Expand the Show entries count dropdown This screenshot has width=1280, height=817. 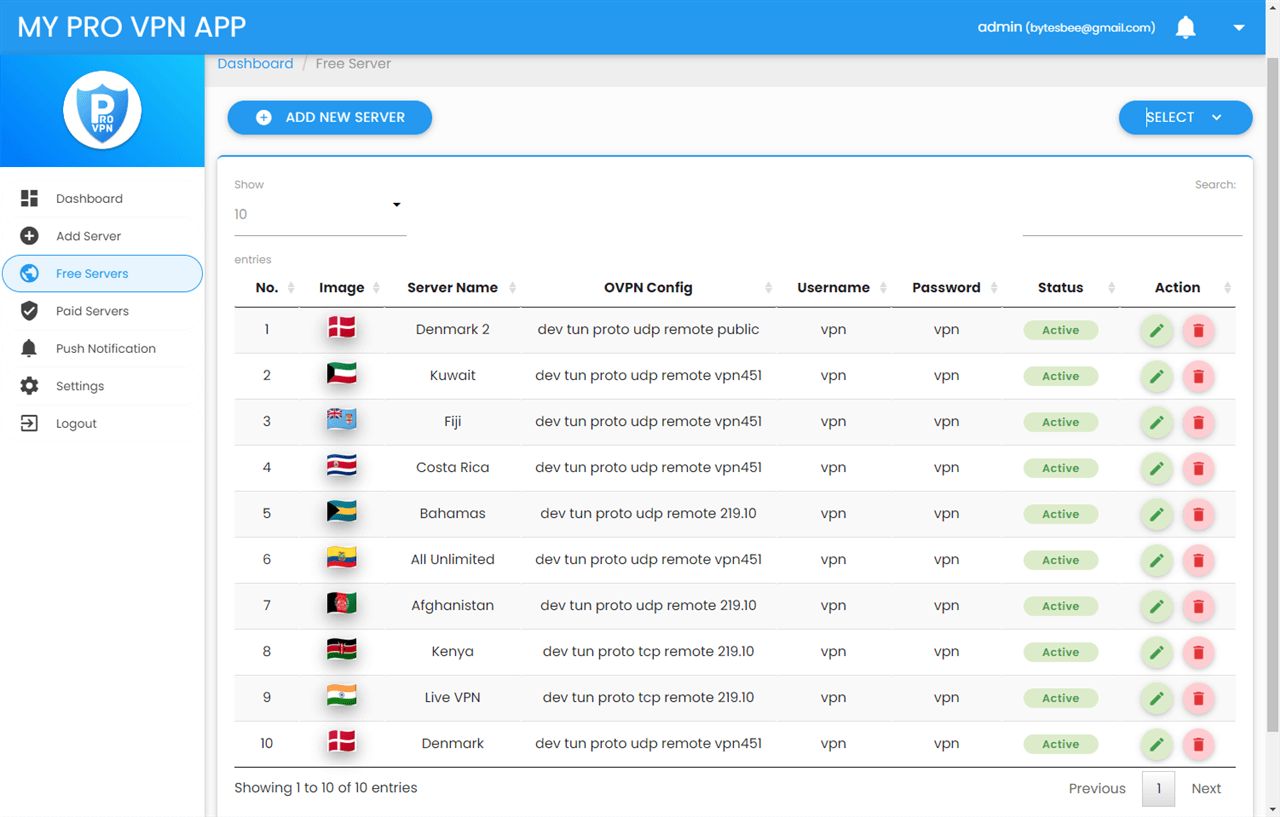[x=320, y=214]
